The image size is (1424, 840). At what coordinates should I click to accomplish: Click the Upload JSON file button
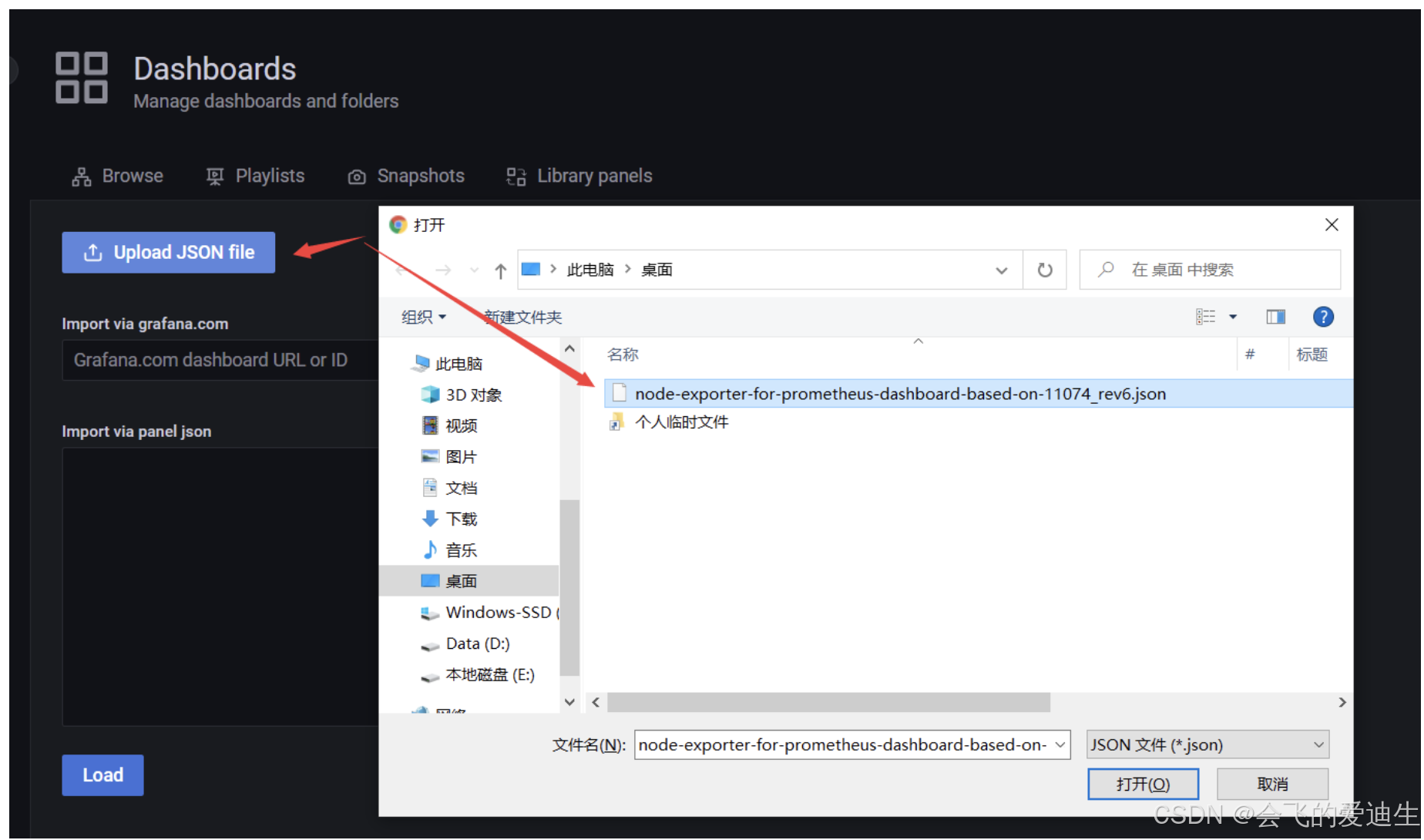pyautogui.click(x=168, y=252)
